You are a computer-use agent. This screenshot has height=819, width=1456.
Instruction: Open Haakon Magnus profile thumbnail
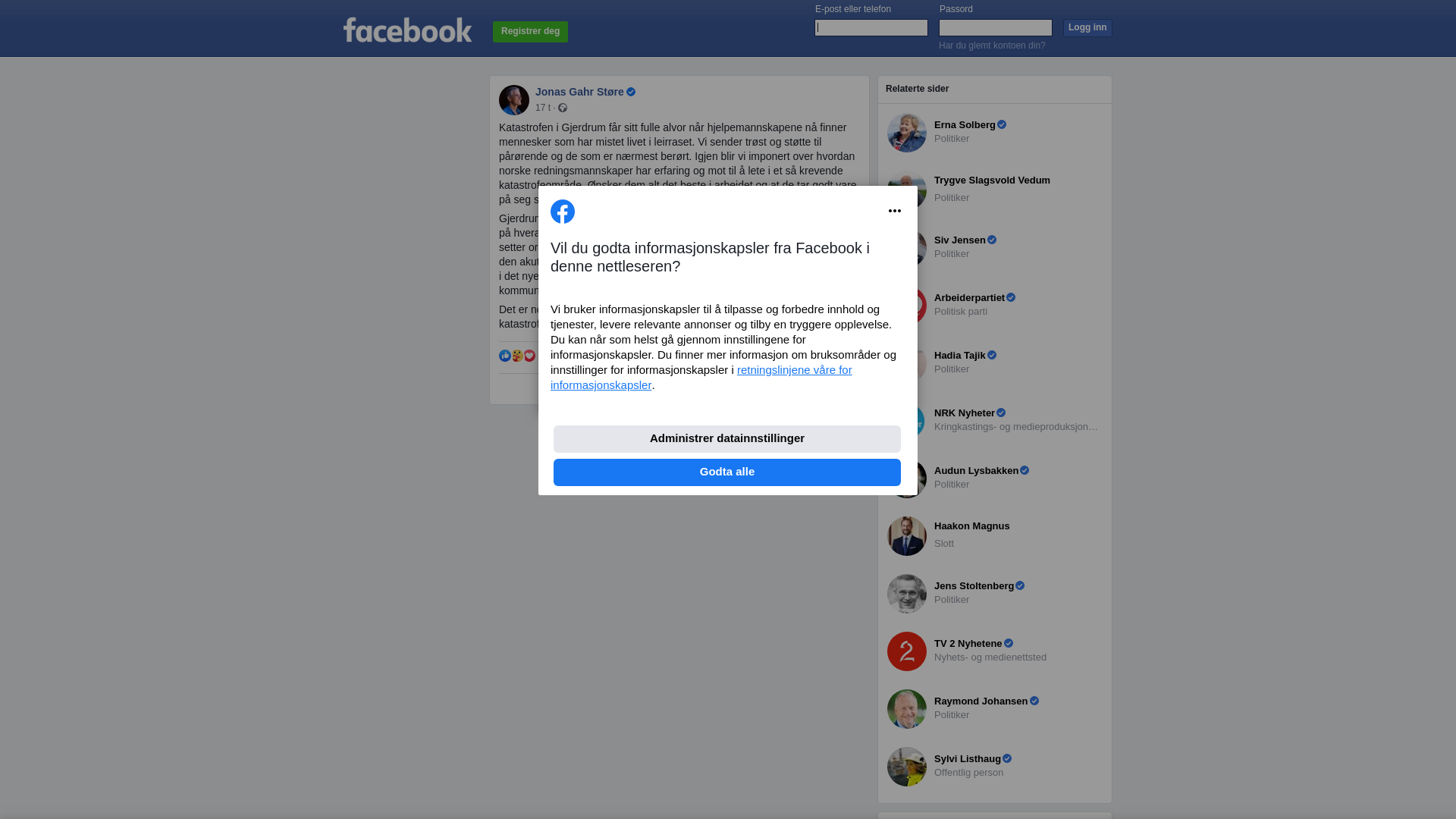(907, 536)
